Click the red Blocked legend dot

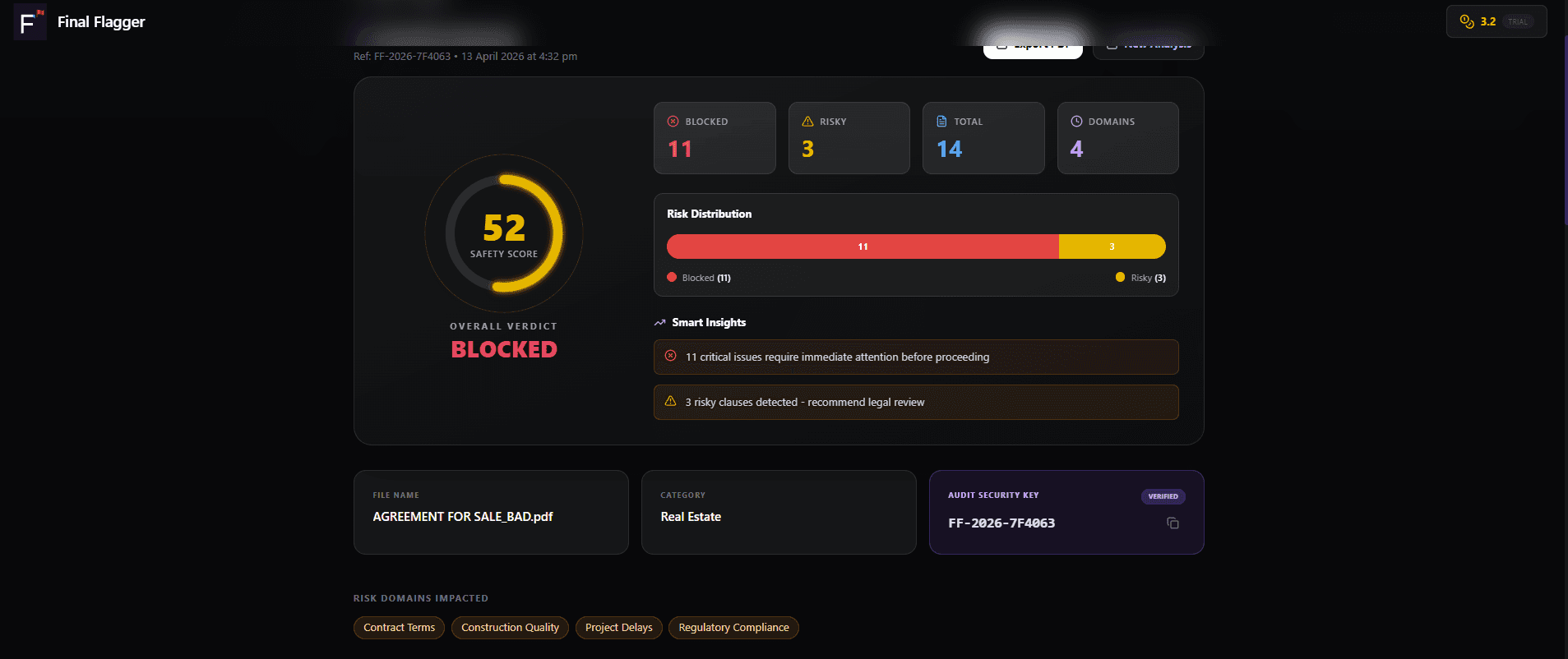pos(672,277)
